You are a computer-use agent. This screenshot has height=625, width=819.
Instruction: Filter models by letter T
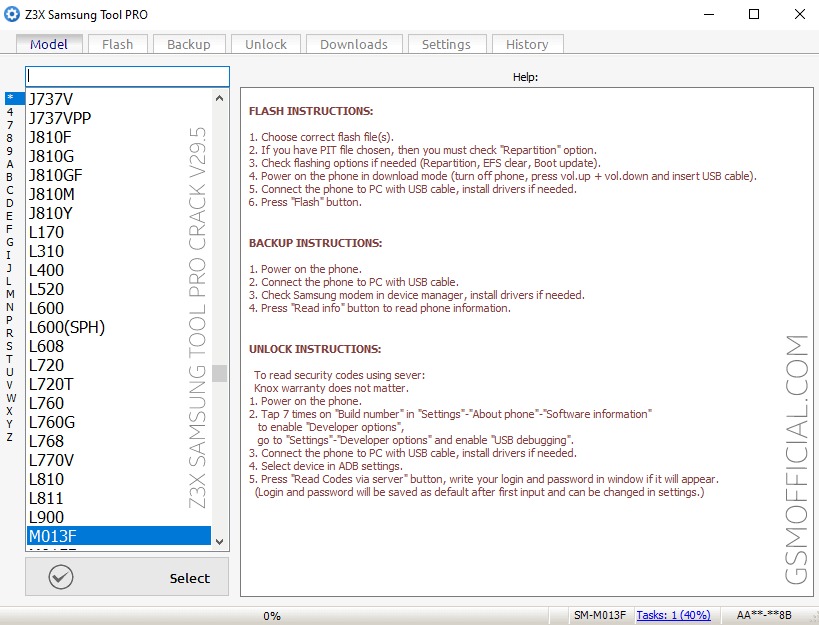pyautogui.click(x=9, y=359)
